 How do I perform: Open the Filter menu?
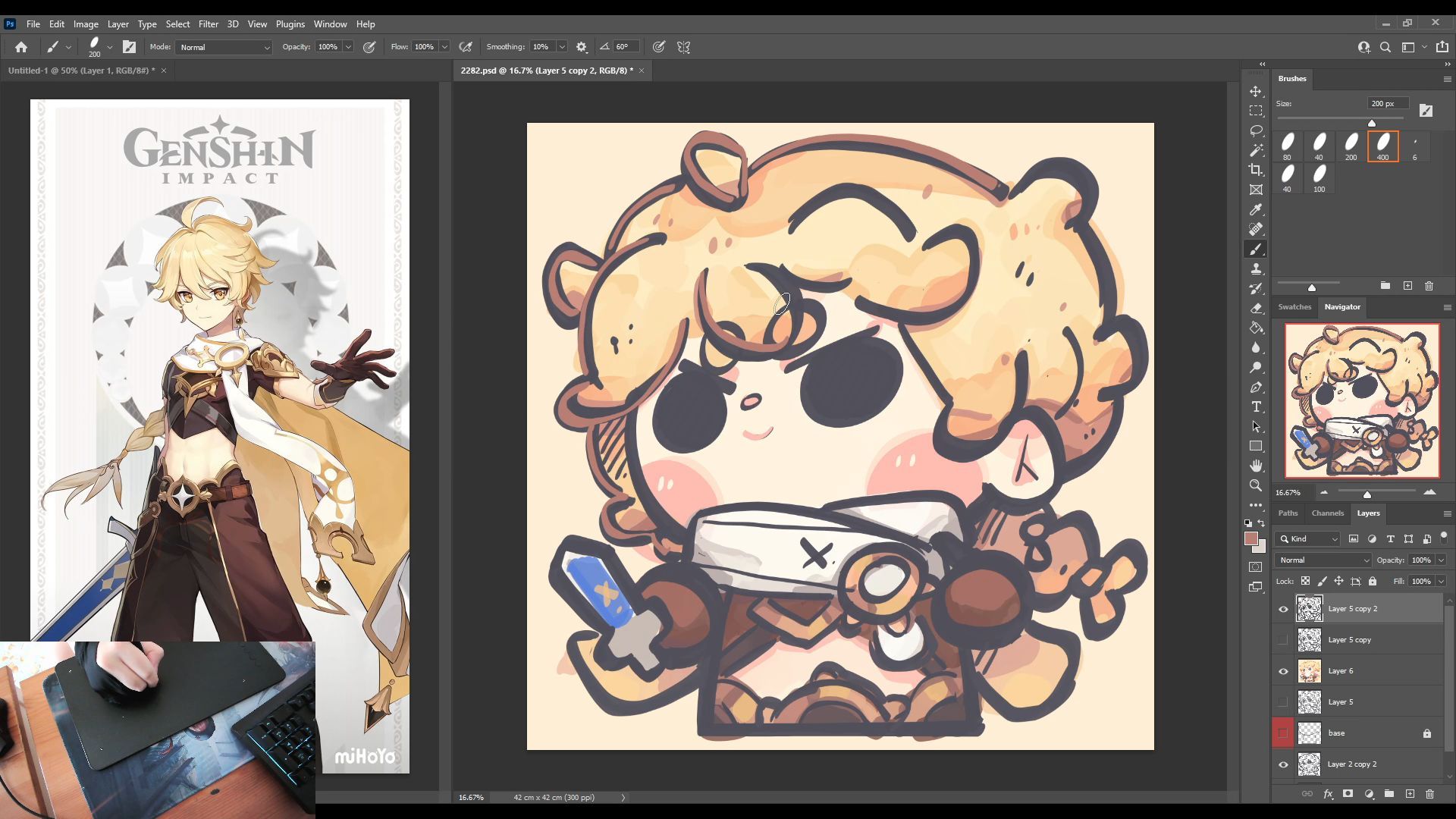[208, 24]
